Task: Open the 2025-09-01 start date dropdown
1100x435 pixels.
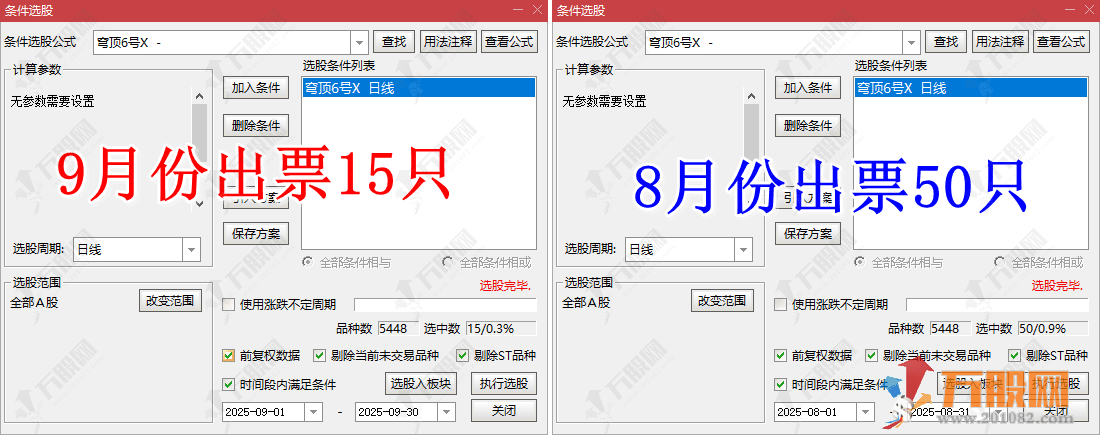Action: click(x=313, y=412)
